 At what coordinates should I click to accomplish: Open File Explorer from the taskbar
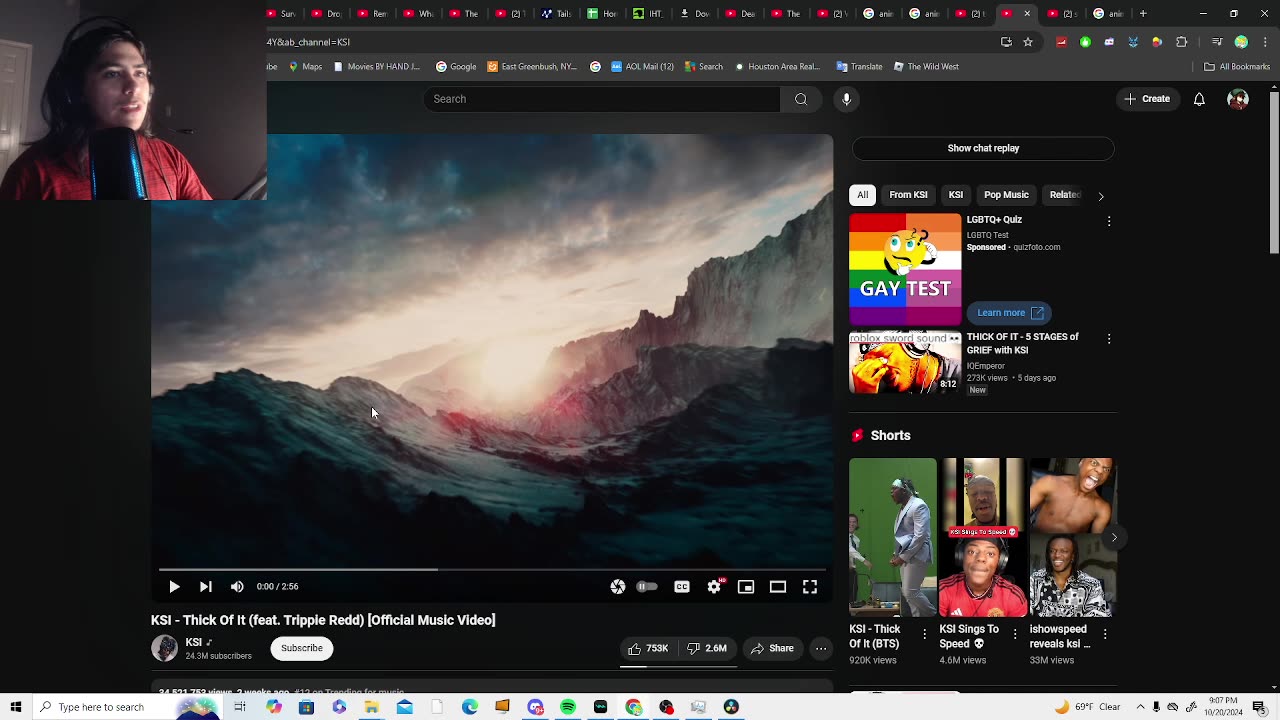coord(371,707)
